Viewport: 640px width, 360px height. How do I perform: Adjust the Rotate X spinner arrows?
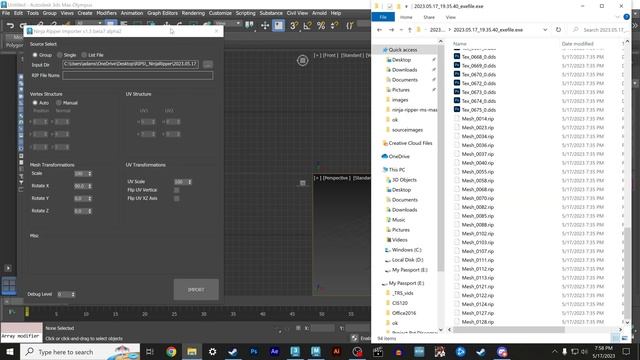point(90,186)
